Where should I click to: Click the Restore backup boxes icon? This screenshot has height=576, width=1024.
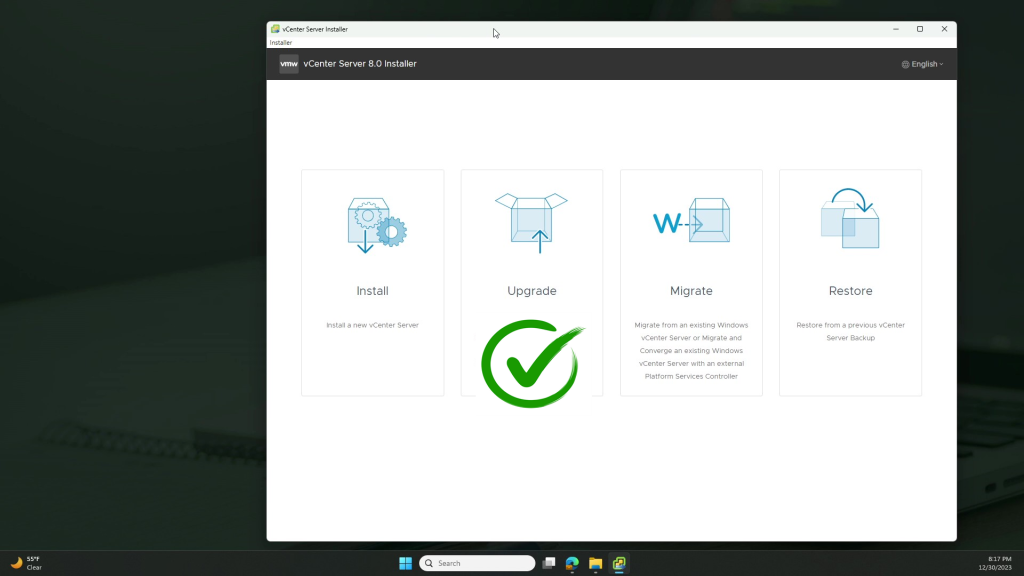pos(850,218)
